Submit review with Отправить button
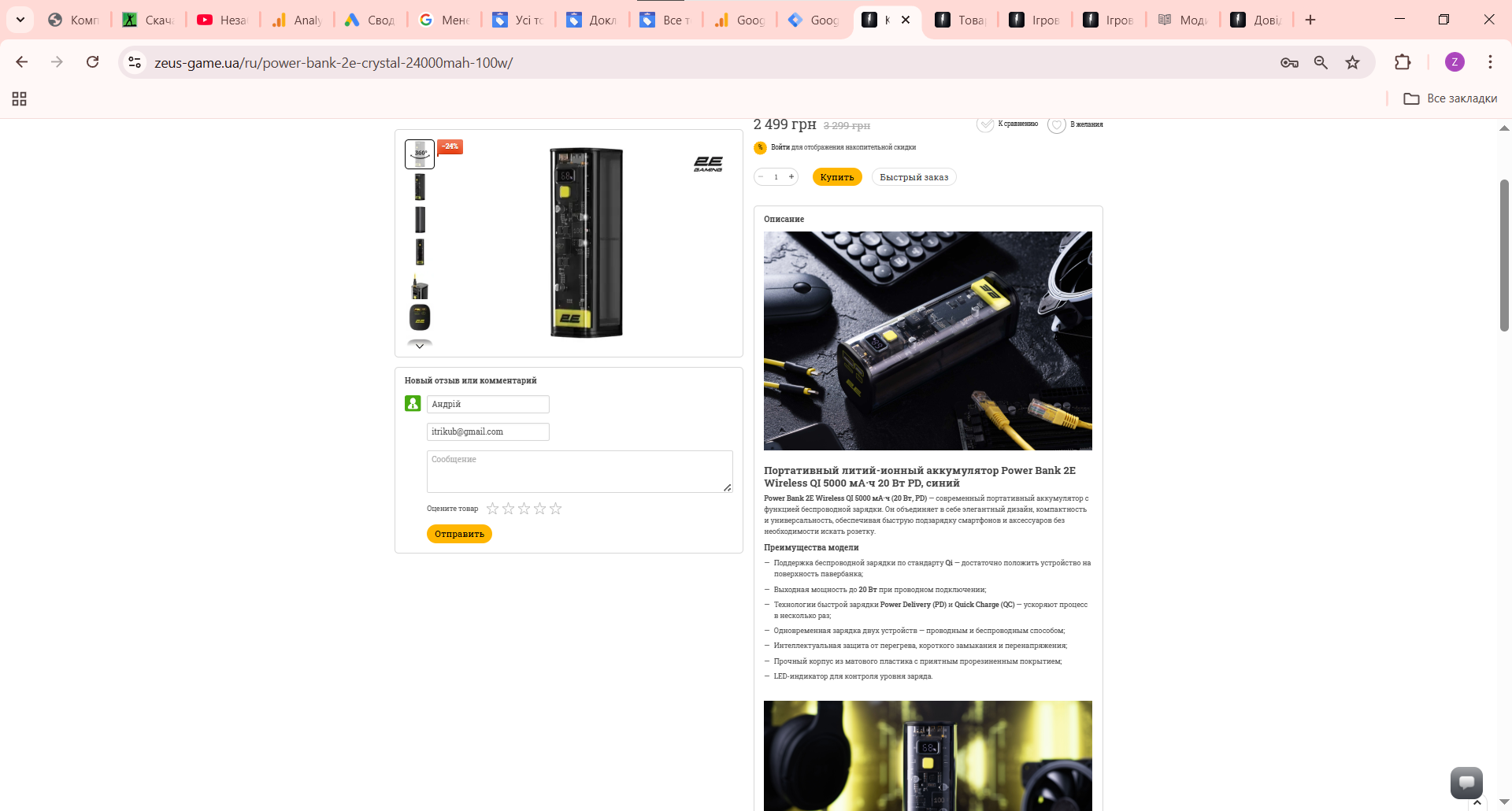The height and width of the screenshot is (811, 1512). pyautogui.click(x=459, y=534)
